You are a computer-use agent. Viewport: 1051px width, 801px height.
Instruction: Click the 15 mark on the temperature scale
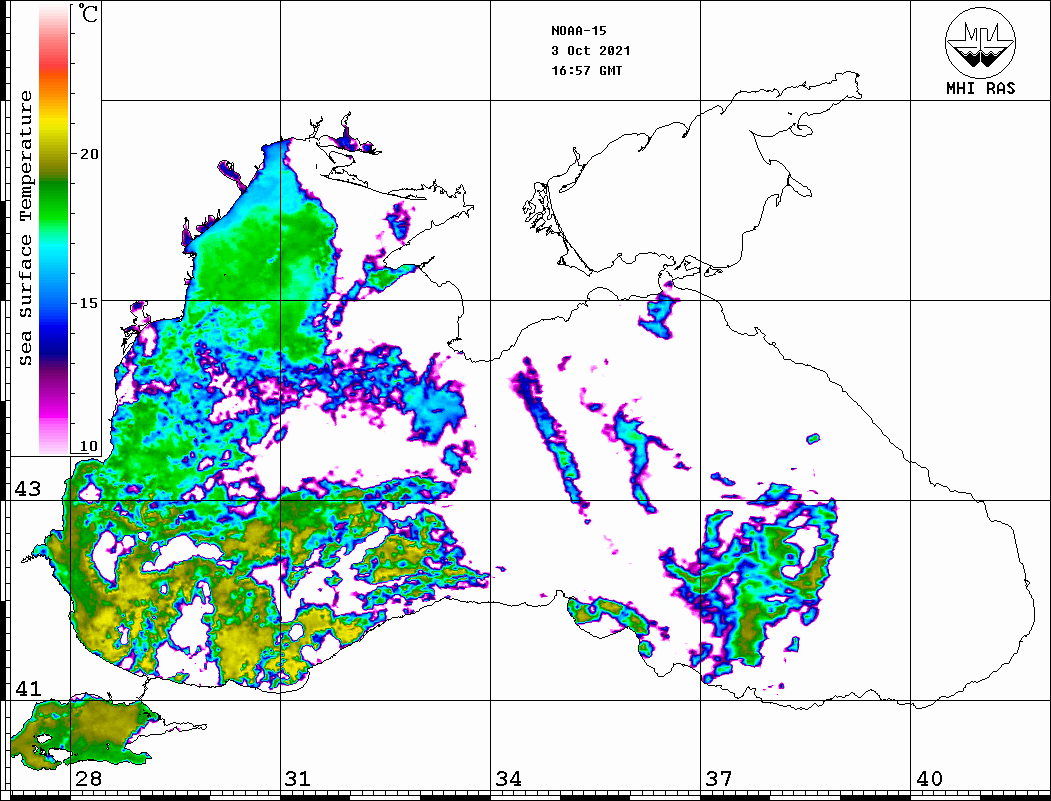coord(89,302)
